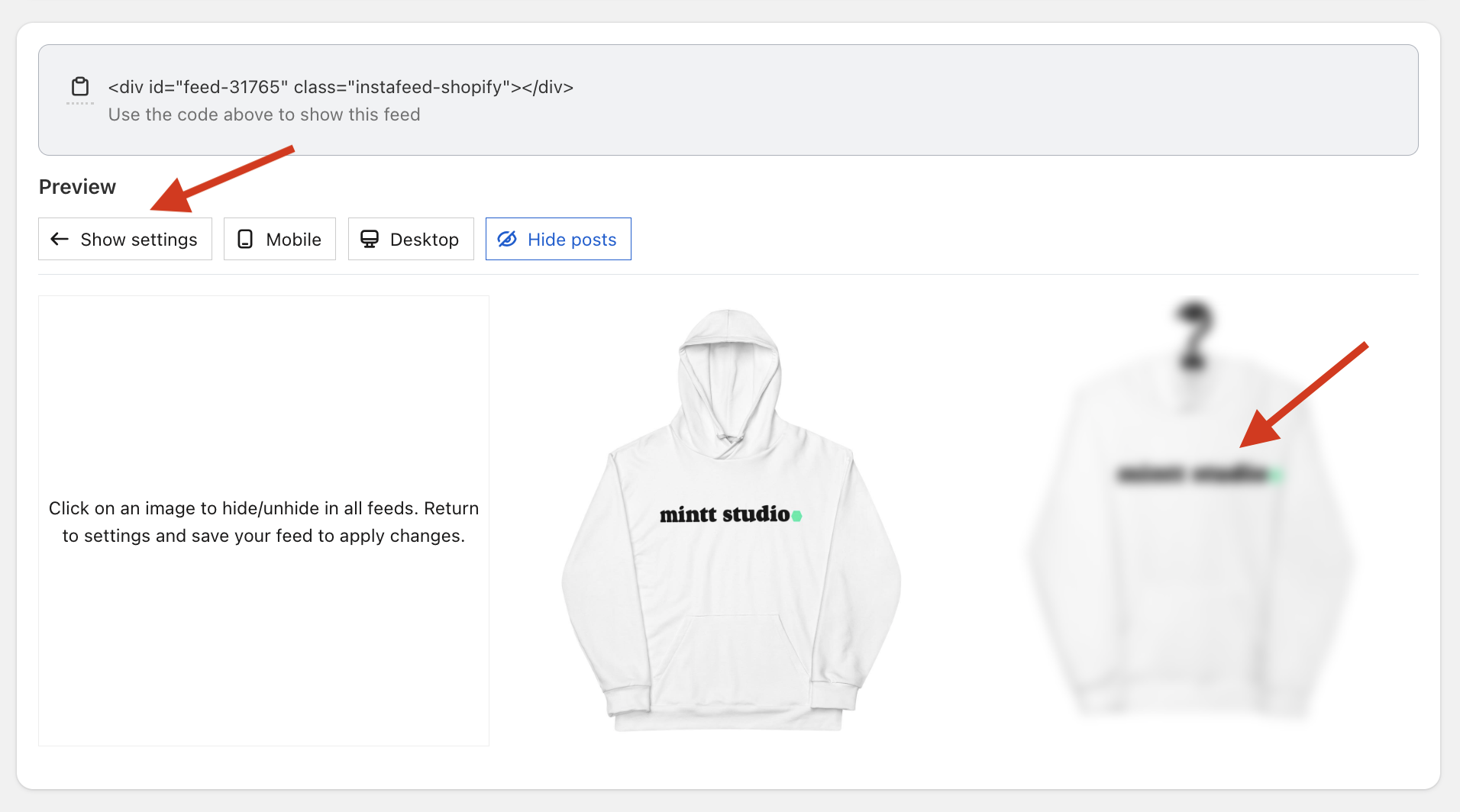Click the crossed-eye icon on Hide posts
1460x812 pixels.
click(x=506, y=239)
